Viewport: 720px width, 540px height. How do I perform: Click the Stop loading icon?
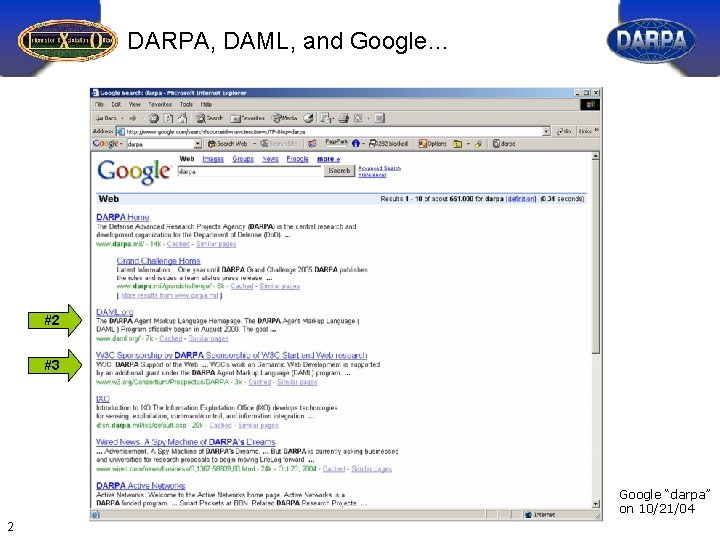click(154, 118)
